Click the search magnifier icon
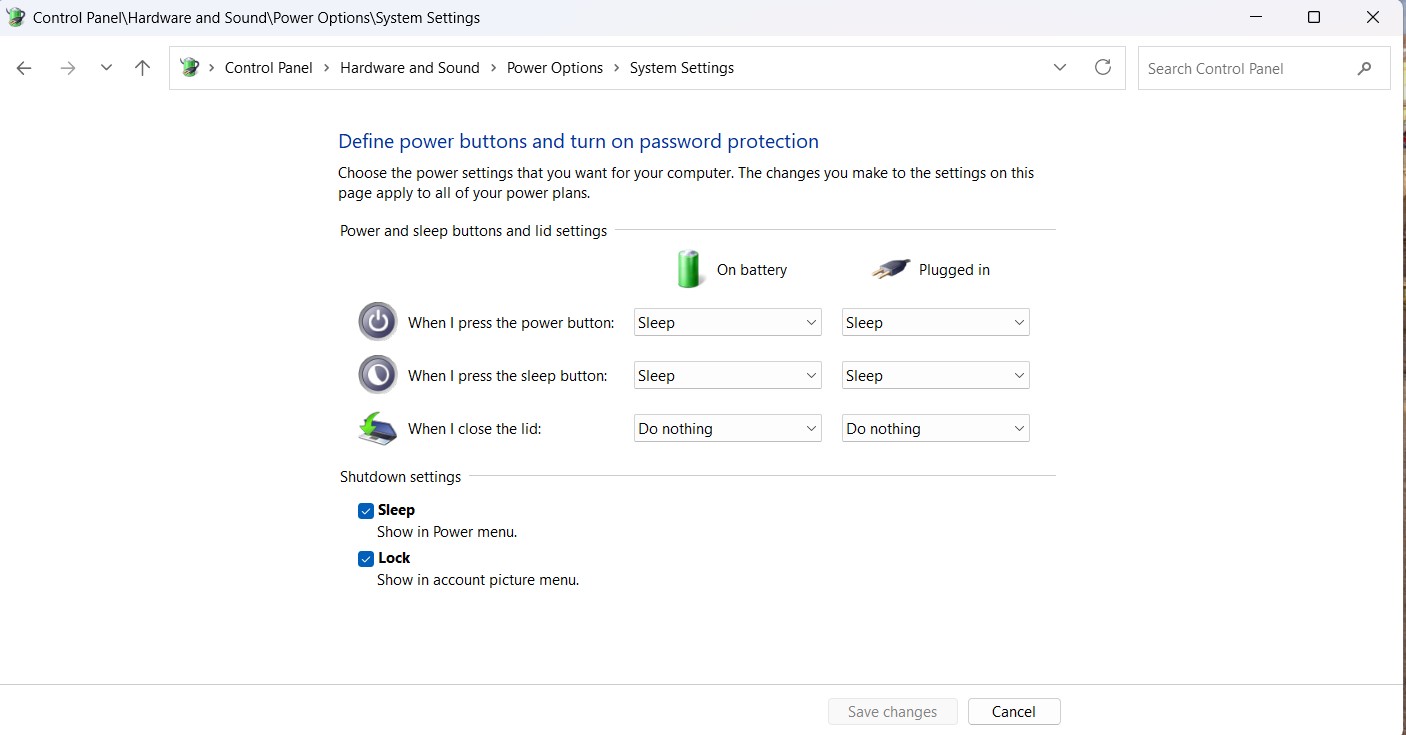 coord(1364,68)
